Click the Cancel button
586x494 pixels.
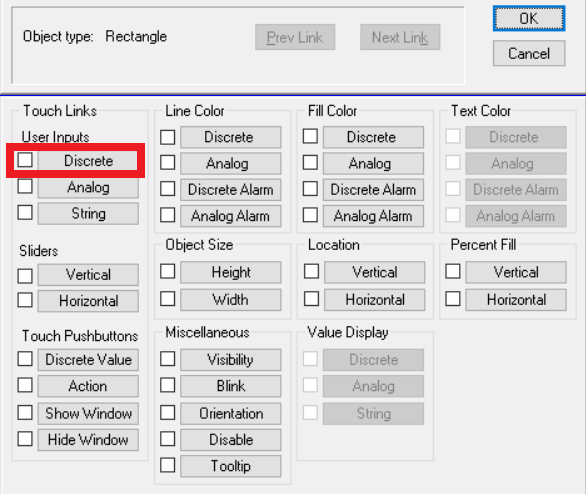click(529, 53)
